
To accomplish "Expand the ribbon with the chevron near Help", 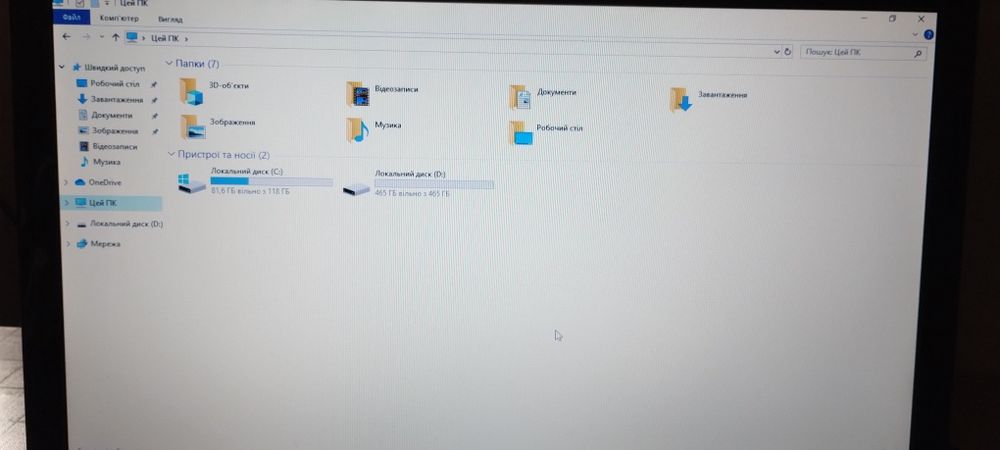I will pos(915,34).
